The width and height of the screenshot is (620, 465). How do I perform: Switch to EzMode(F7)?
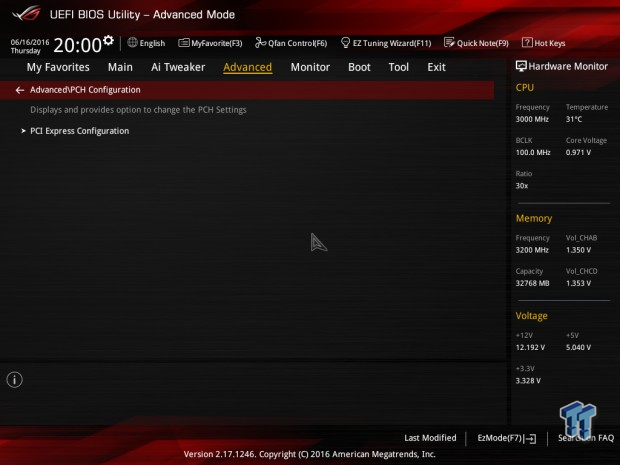pos(500,438)
